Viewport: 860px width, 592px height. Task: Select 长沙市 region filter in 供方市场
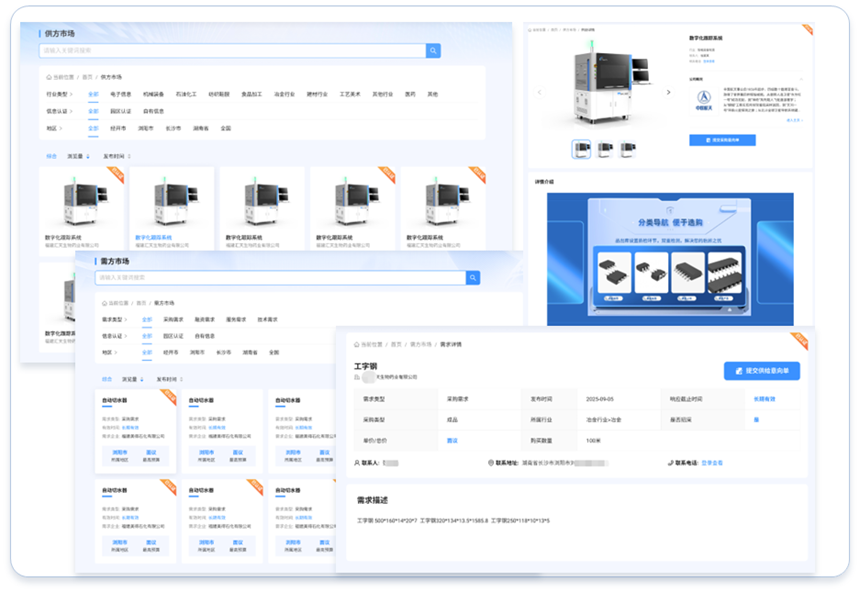tap(173, 128)
